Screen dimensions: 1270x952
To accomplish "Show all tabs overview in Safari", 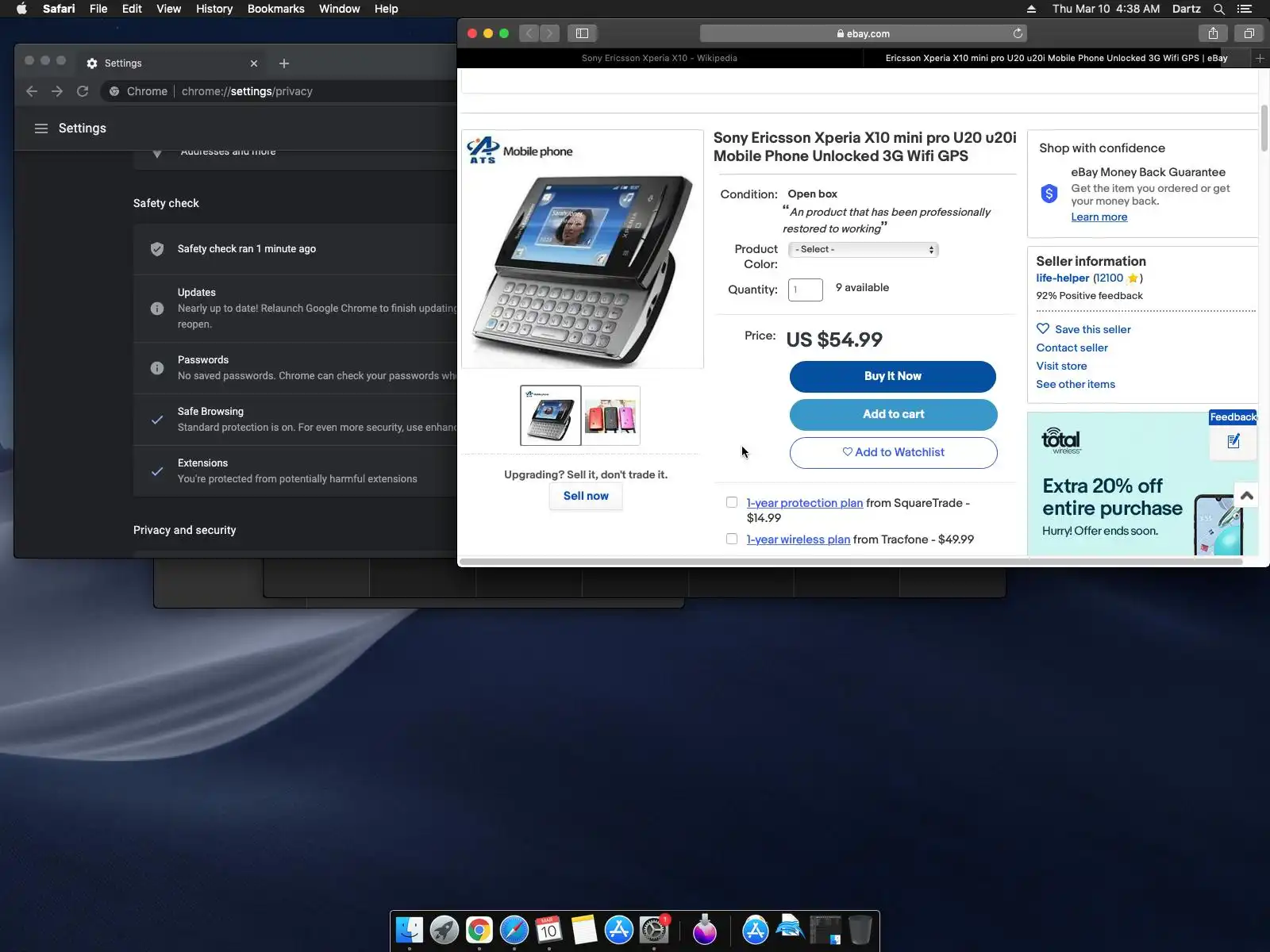I will (1249, 33).
